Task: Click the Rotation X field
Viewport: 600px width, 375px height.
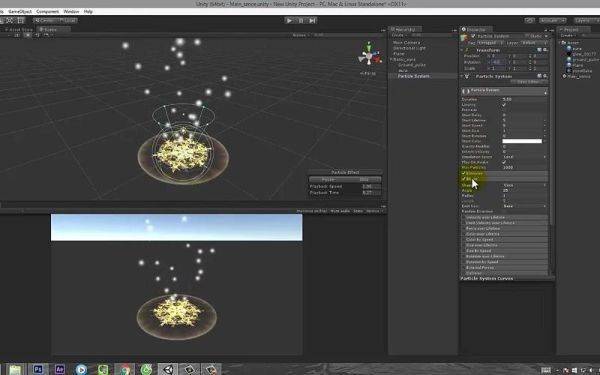Action: [499, 62]
